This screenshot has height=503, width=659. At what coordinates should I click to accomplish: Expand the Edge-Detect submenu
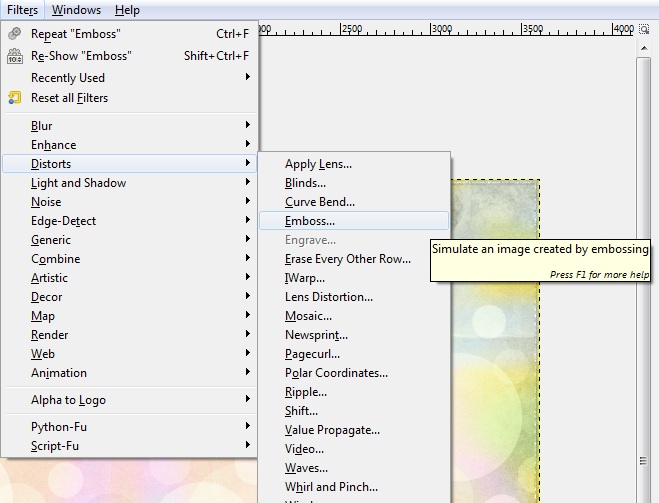(129, 221)
